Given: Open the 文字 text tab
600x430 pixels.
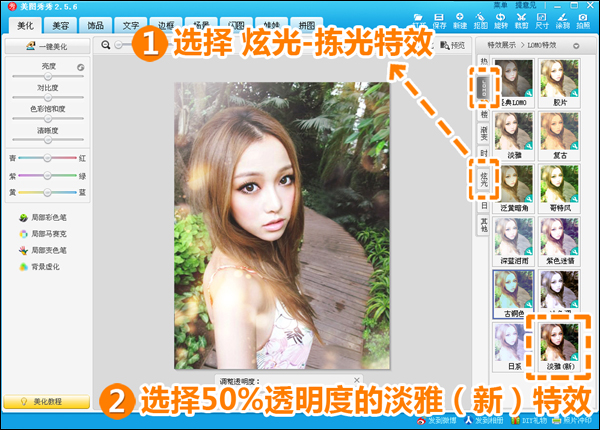Looking at the screenshot, I should pos(131,25).
